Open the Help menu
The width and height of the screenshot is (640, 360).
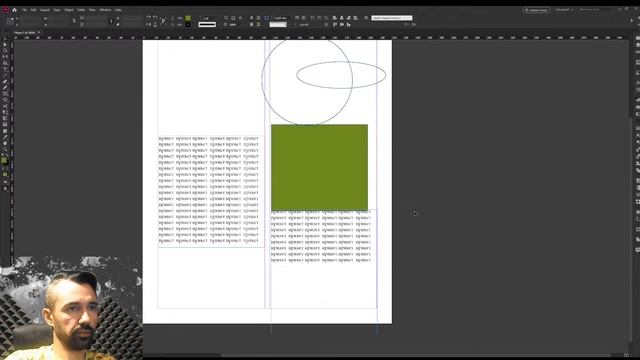click(118, 10)
